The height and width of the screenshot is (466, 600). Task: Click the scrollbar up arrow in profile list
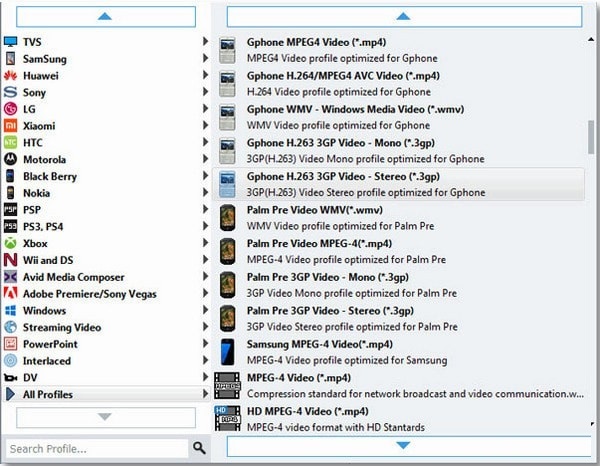[591, 39]
